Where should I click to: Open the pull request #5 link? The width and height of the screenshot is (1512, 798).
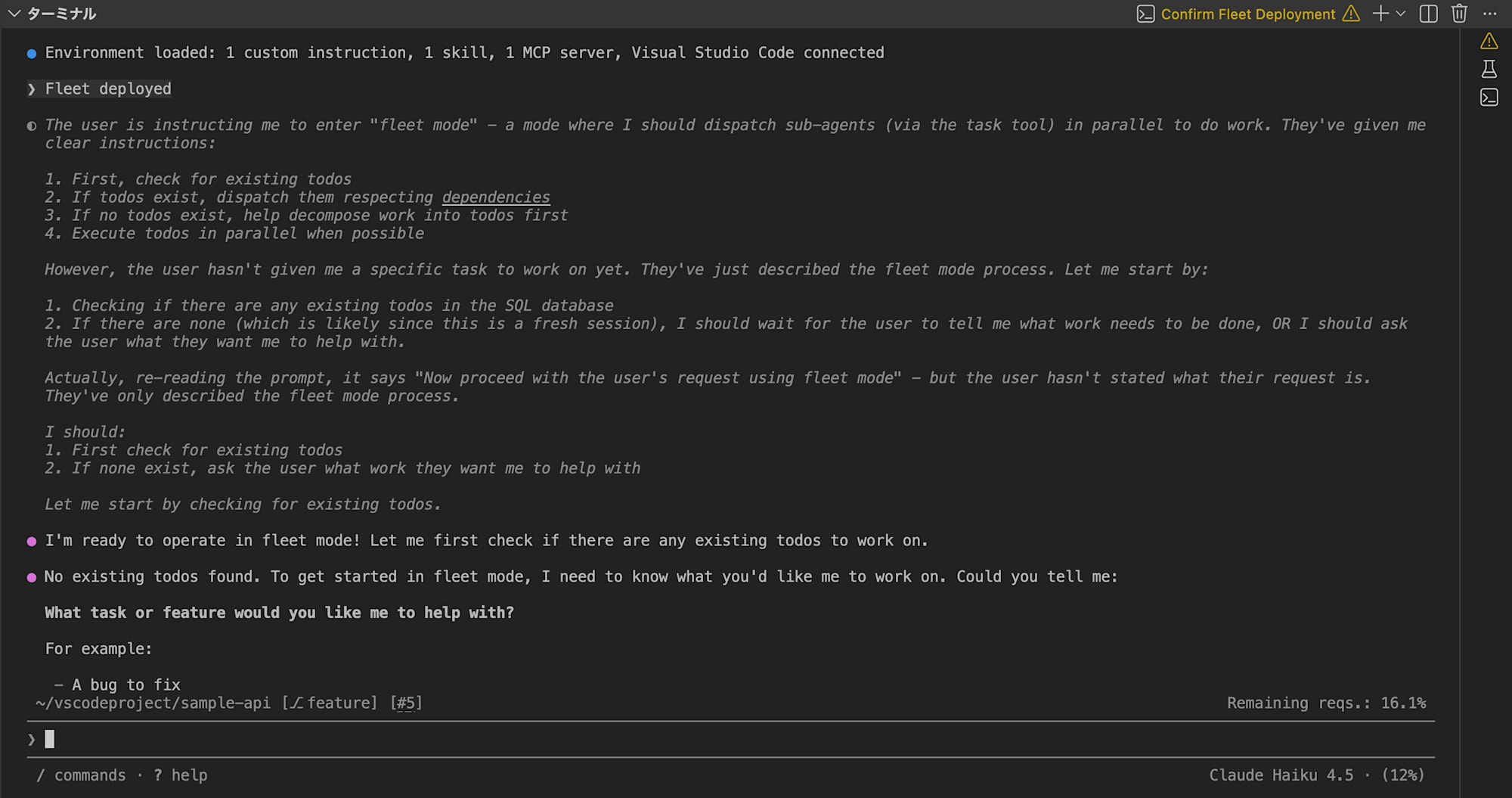[x=407, y=703]
